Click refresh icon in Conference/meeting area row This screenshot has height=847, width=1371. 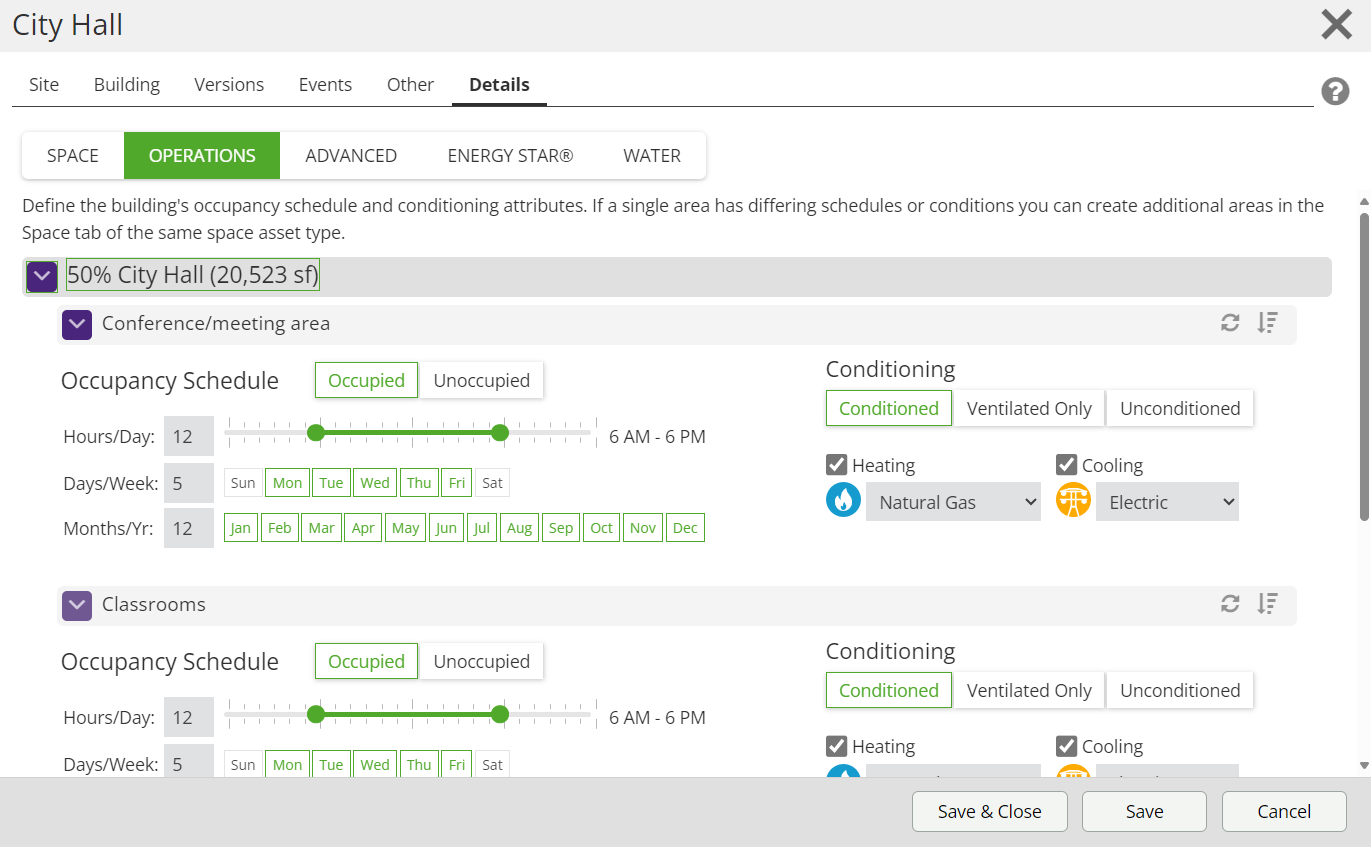[1230, 323]
